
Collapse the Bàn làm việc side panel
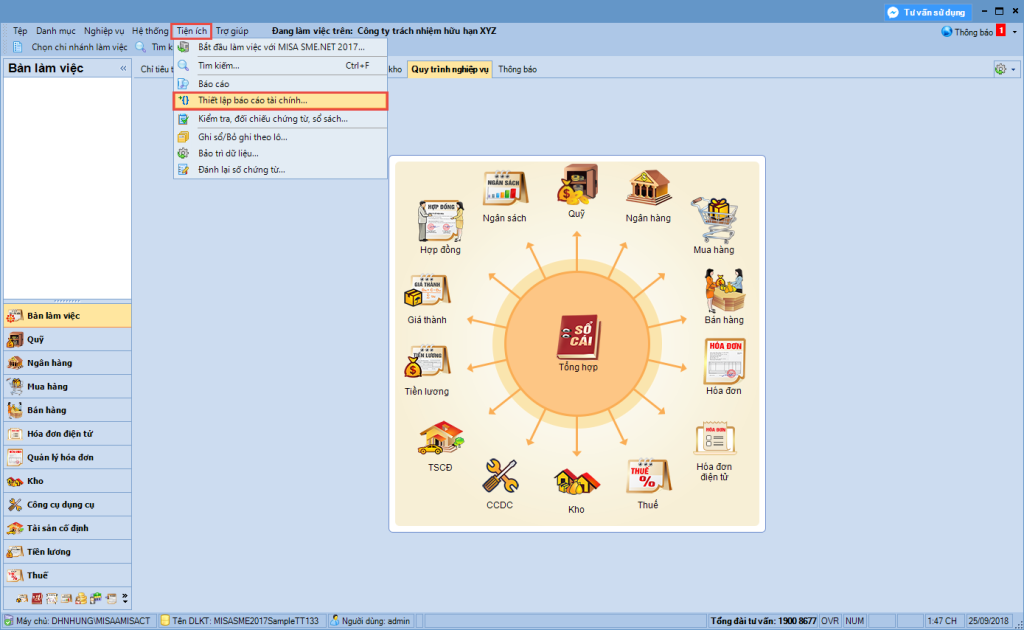click(x=124, y=69)
